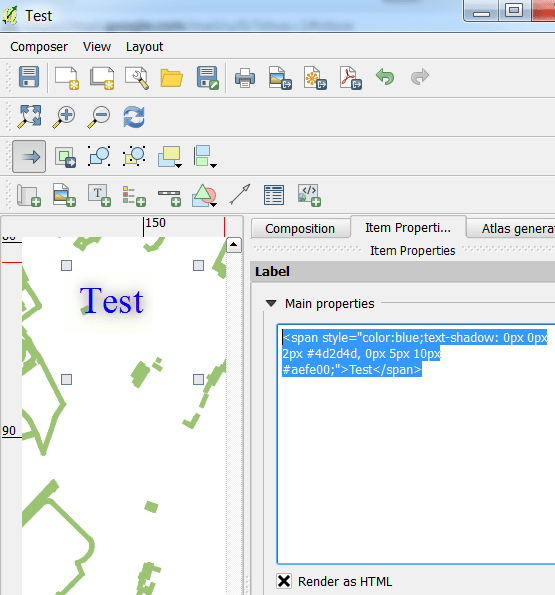The width and height of the screenshot is (555, 595).
Task: Click the top-right selection handle of the label
Action: 198,266
